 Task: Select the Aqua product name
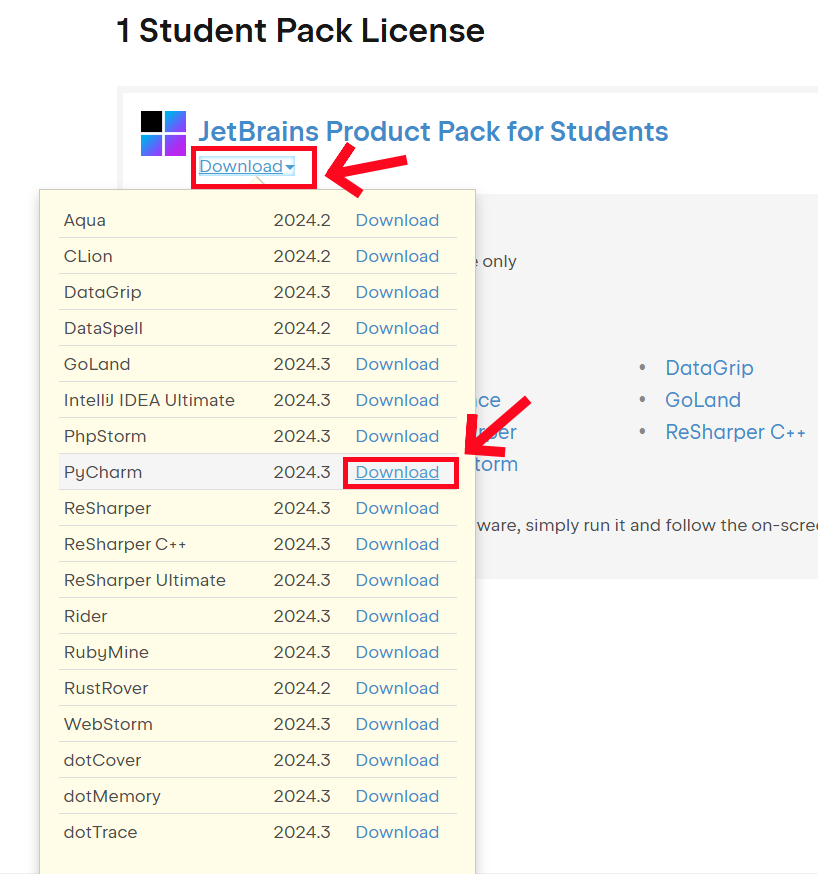coord(85,220)
